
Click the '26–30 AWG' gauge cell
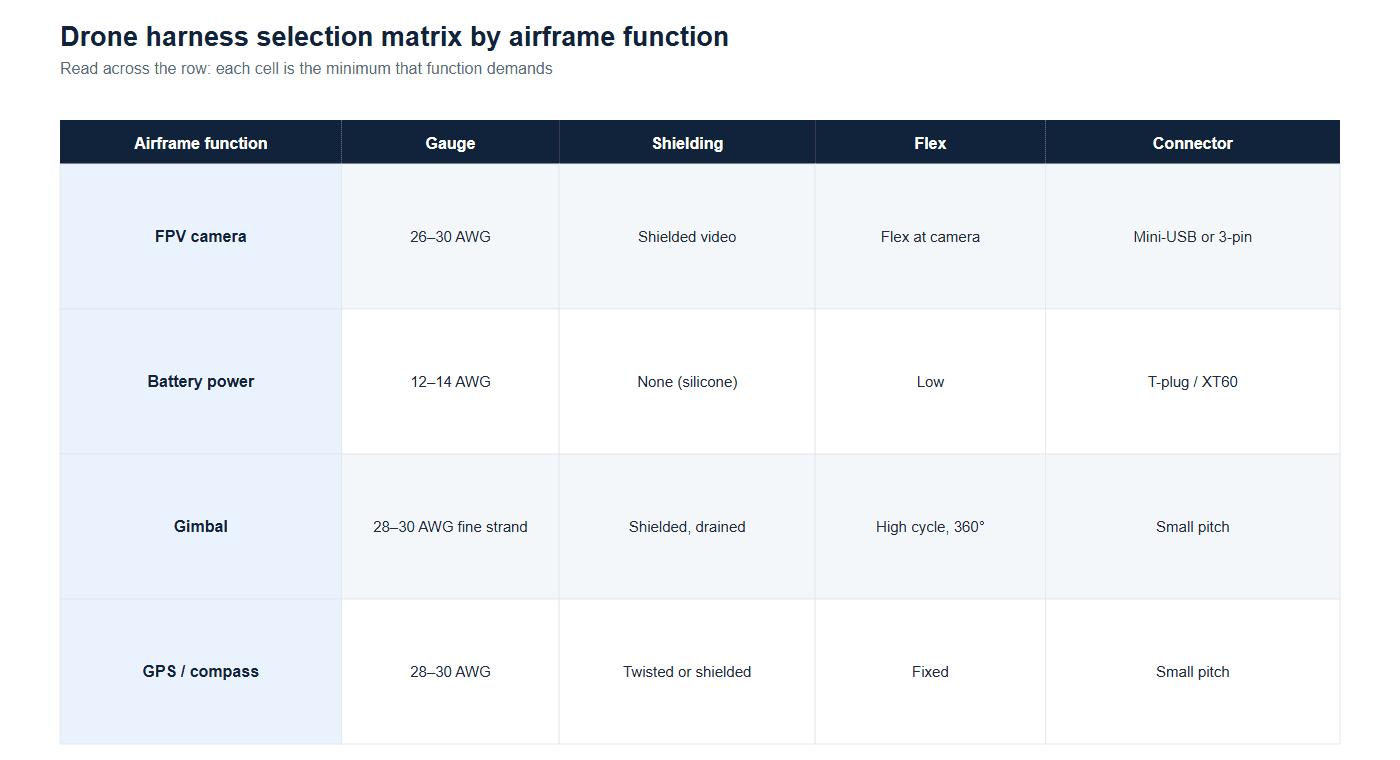click(x=450, y=237)
